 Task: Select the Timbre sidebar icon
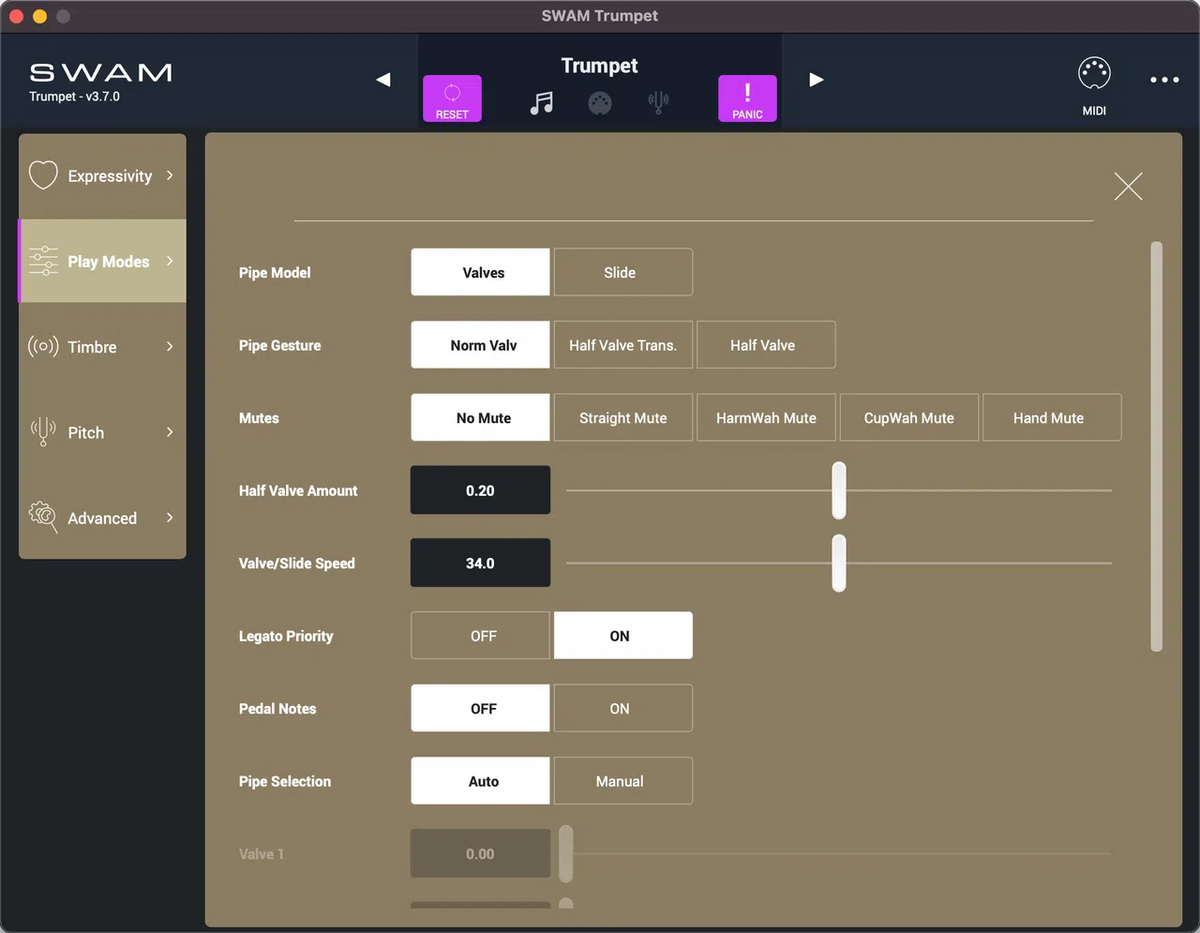(41, 346)
